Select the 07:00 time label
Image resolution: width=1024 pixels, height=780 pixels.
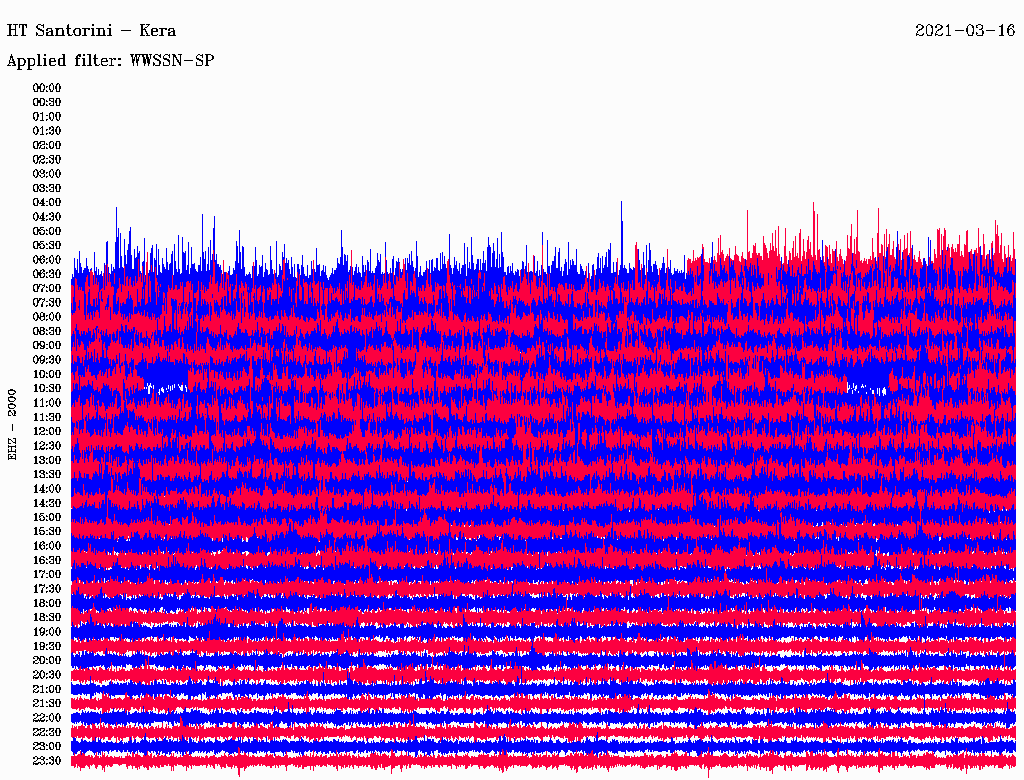[47, 288]
